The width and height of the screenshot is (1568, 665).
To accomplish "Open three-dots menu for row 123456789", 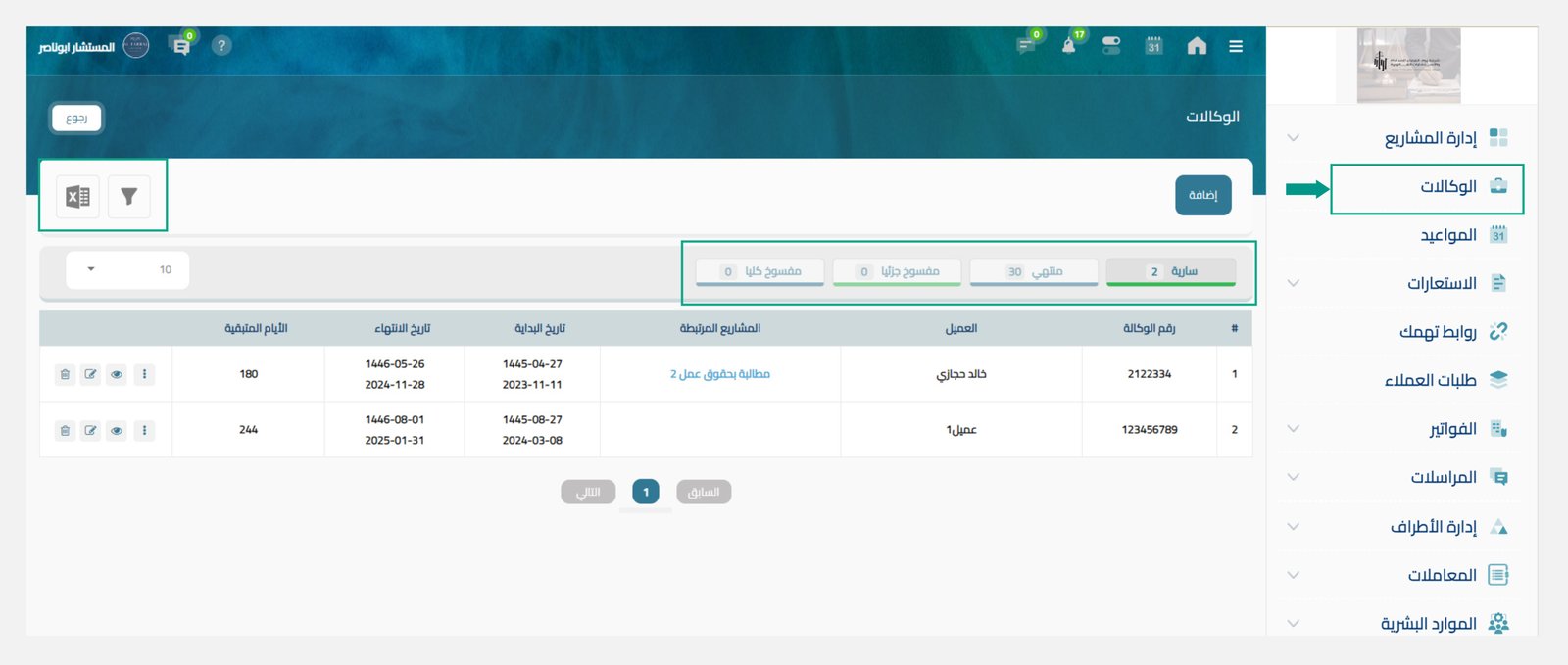I will point(144,430).
